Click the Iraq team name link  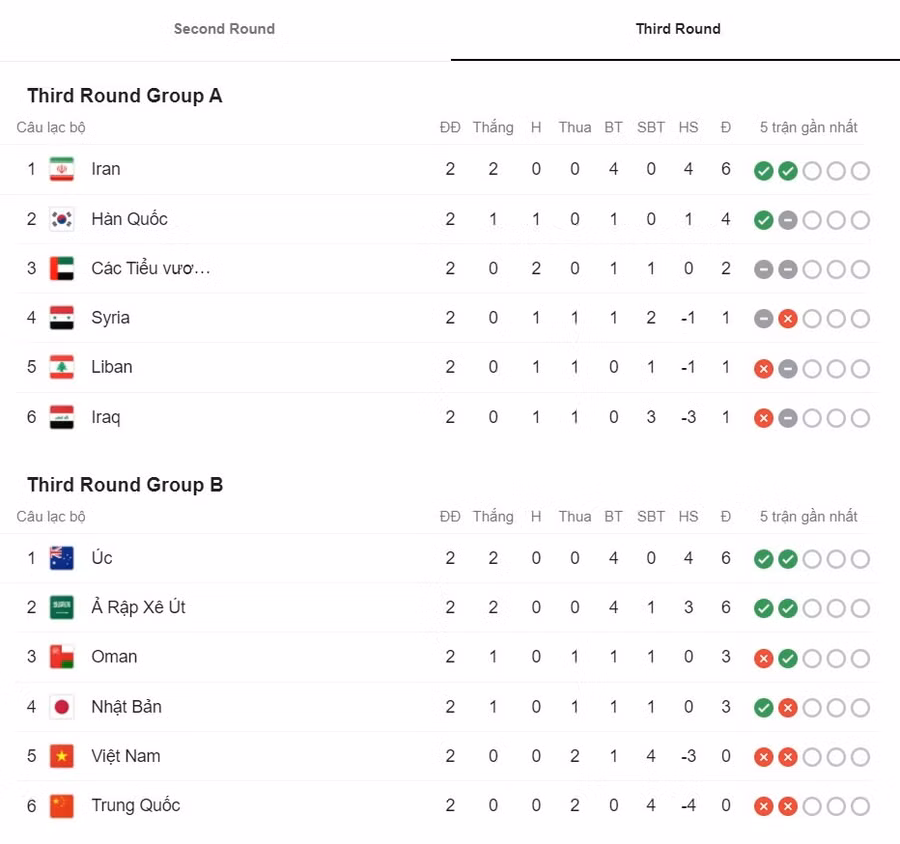(105, 417)
